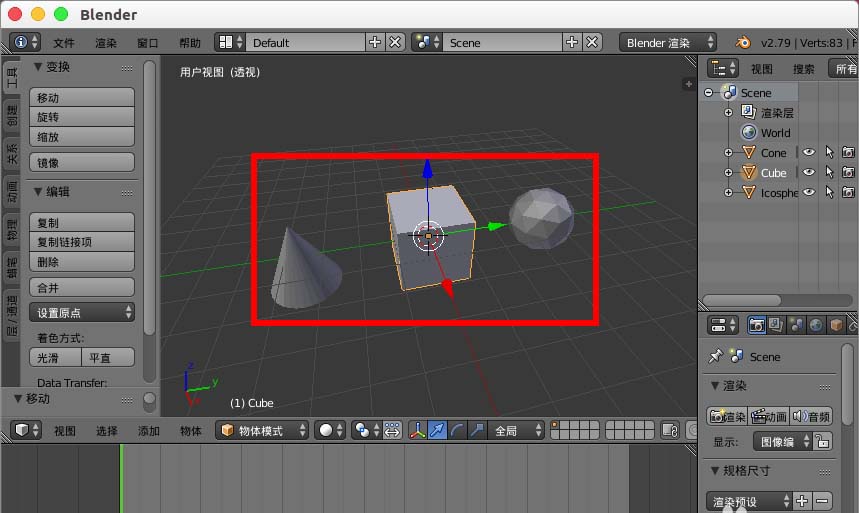Open the 帮助 menu

click(190, 43)
